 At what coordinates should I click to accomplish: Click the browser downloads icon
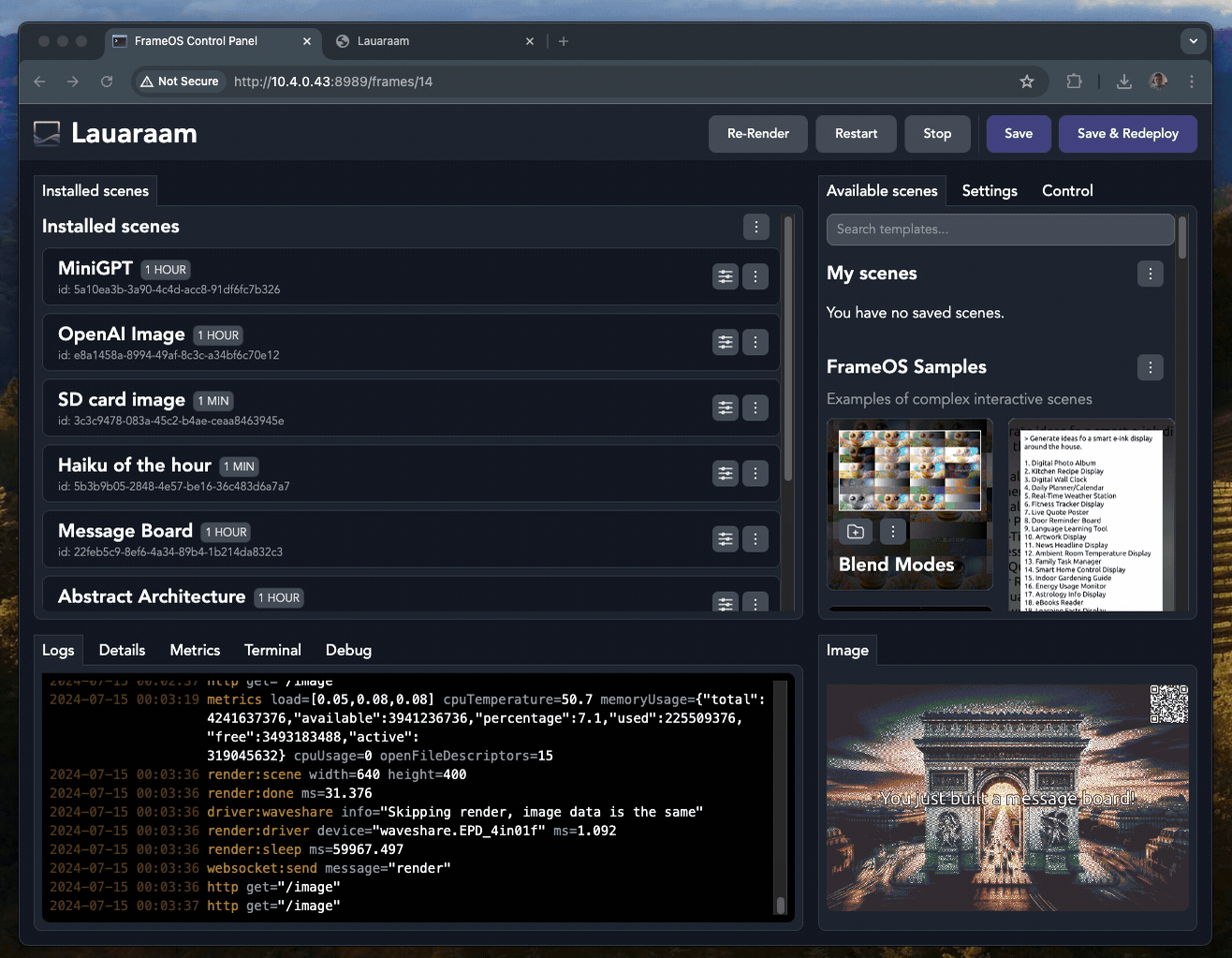[x=1123, y=81]
